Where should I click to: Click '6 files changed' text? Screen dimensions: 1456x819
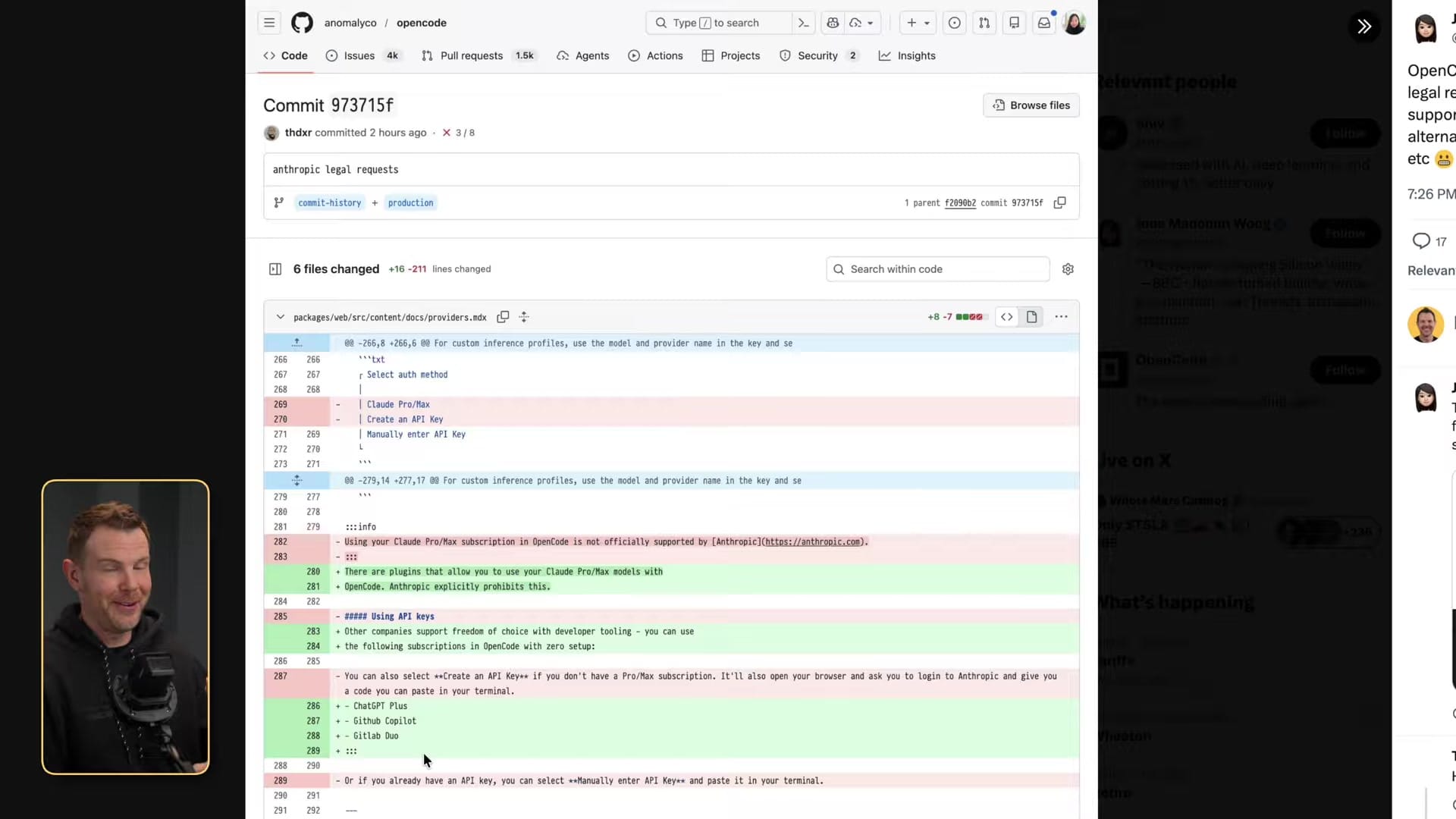tap(336, 269)
